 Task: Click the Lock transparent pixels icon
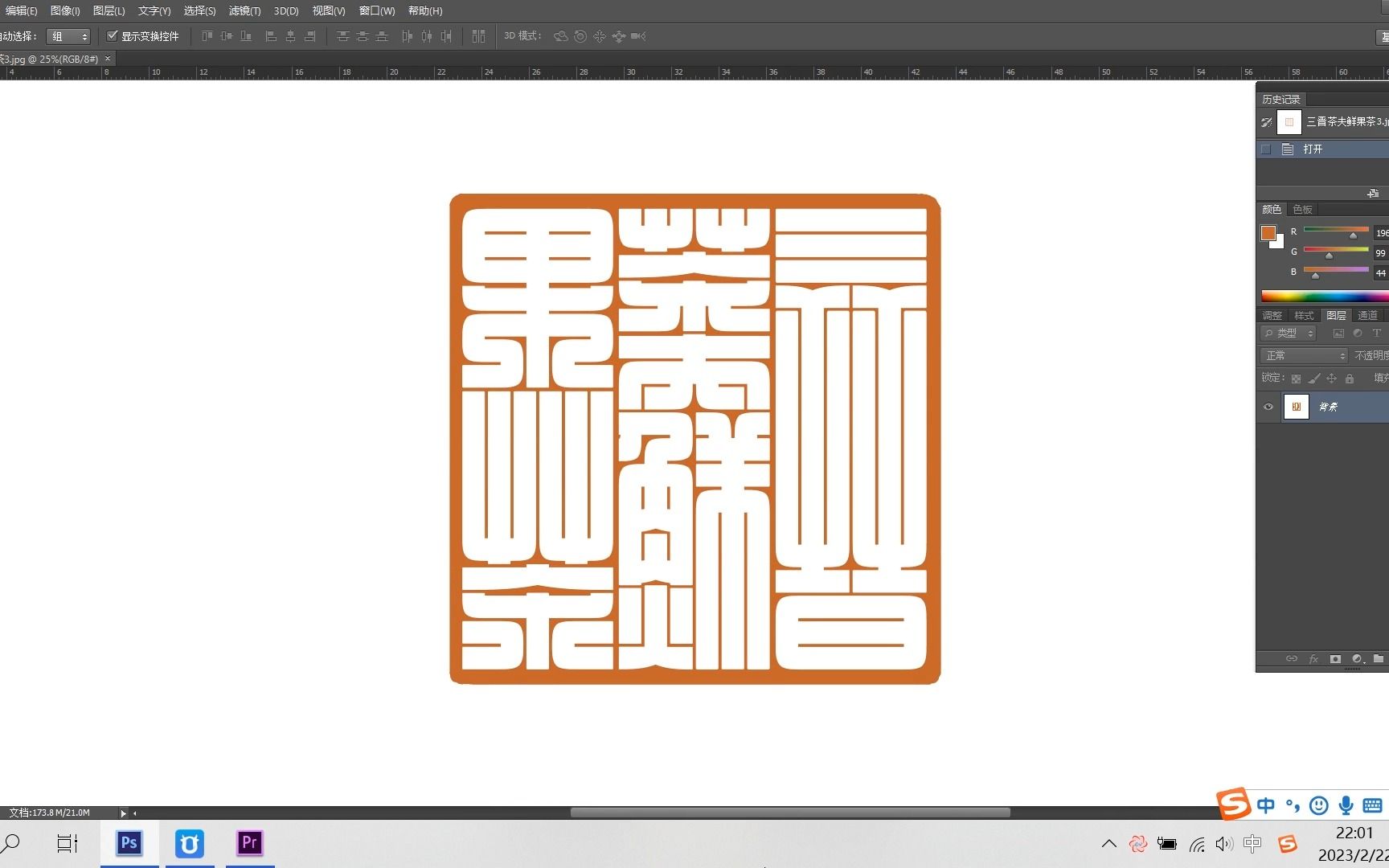coord(1296,379)
